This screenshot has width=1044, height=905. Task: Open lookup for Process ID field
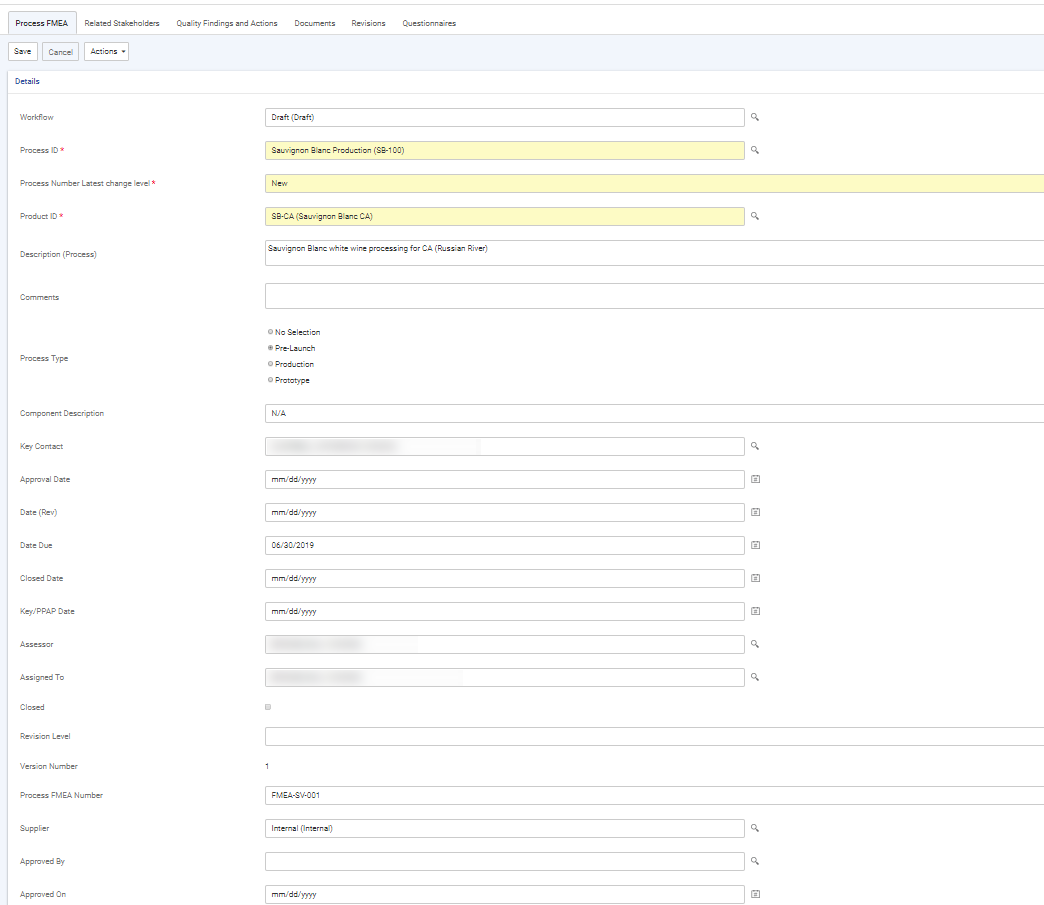click(x=755, y=150)
